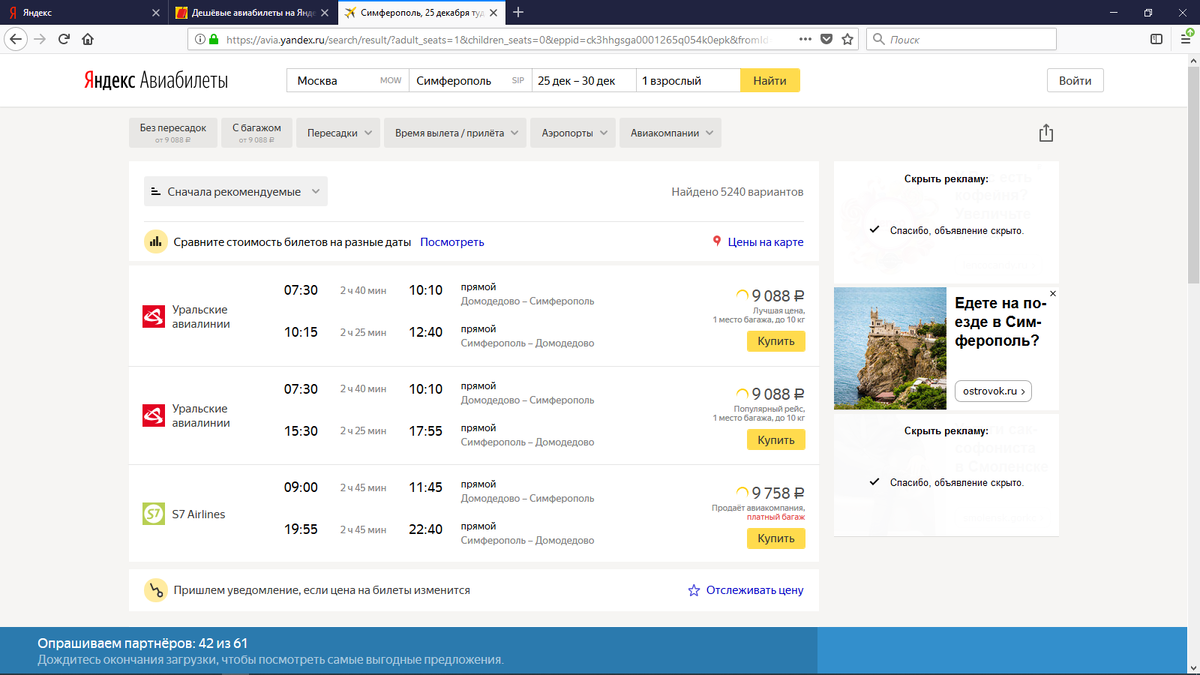Click the 9 758 ₽ price text

click(x=777, y=493)
